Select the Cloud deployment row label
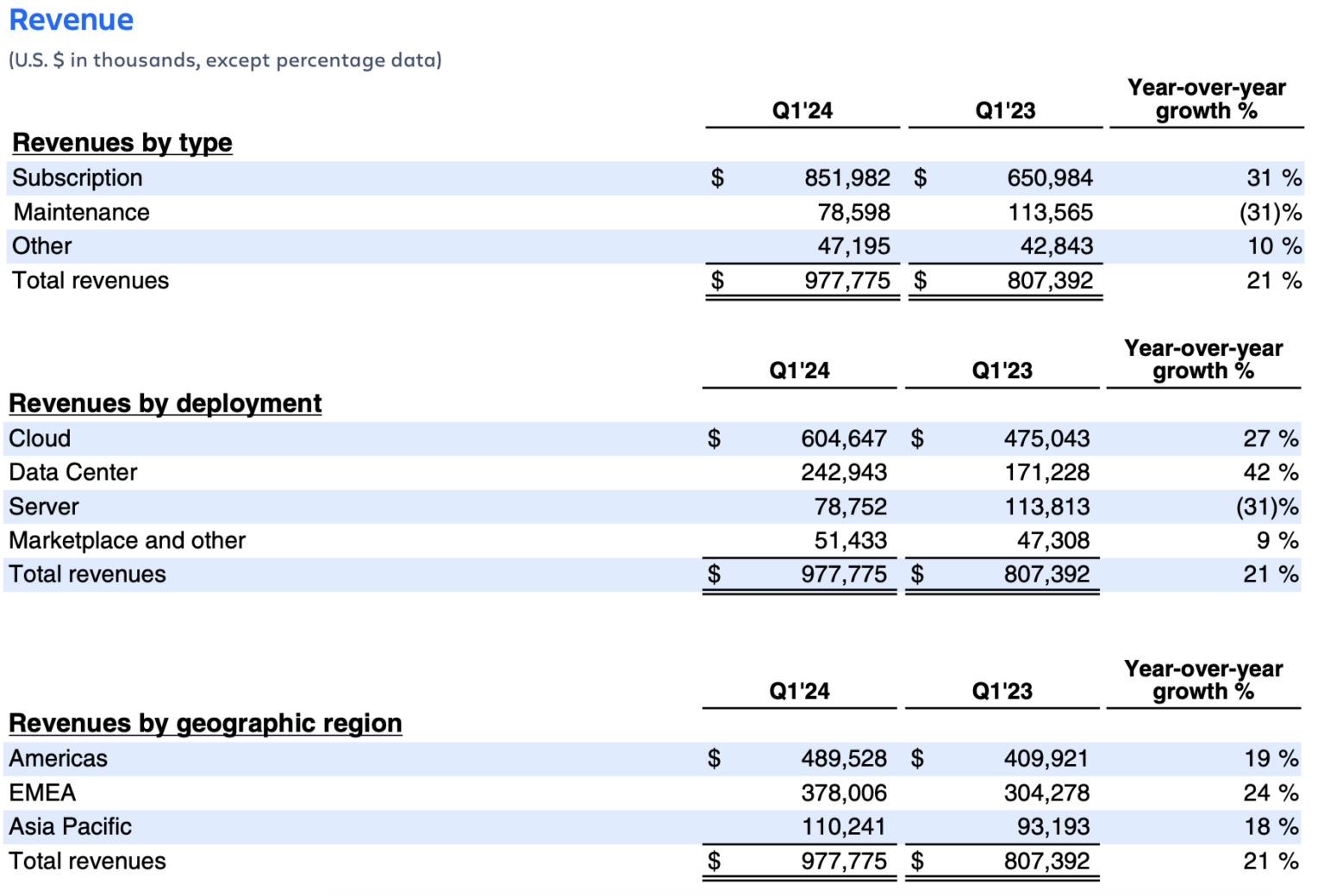Viewport: 1324px width, 896px height. coord(39,438)
